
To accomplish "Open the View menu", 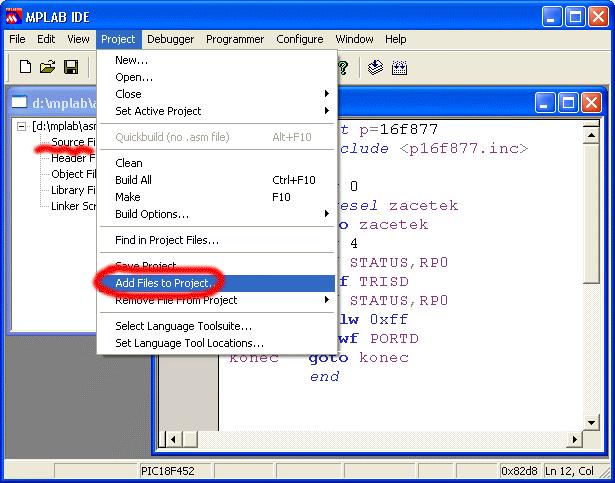I will click(78, 39).
